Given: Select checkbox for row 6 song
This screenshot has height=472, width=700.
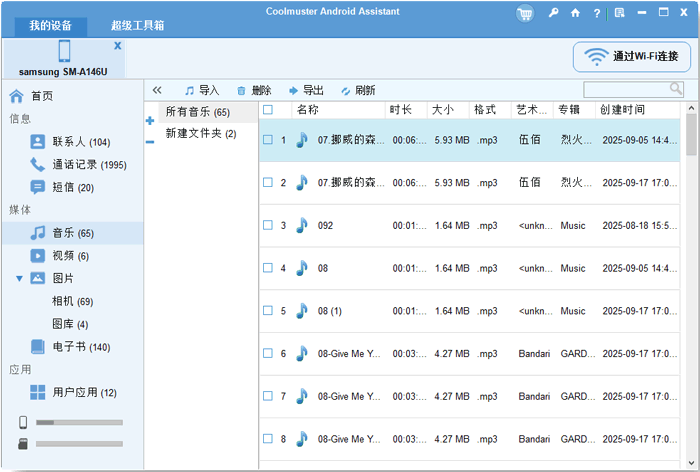Looking at the screenshot, I should pyautogui.click(x=268, y=354).
